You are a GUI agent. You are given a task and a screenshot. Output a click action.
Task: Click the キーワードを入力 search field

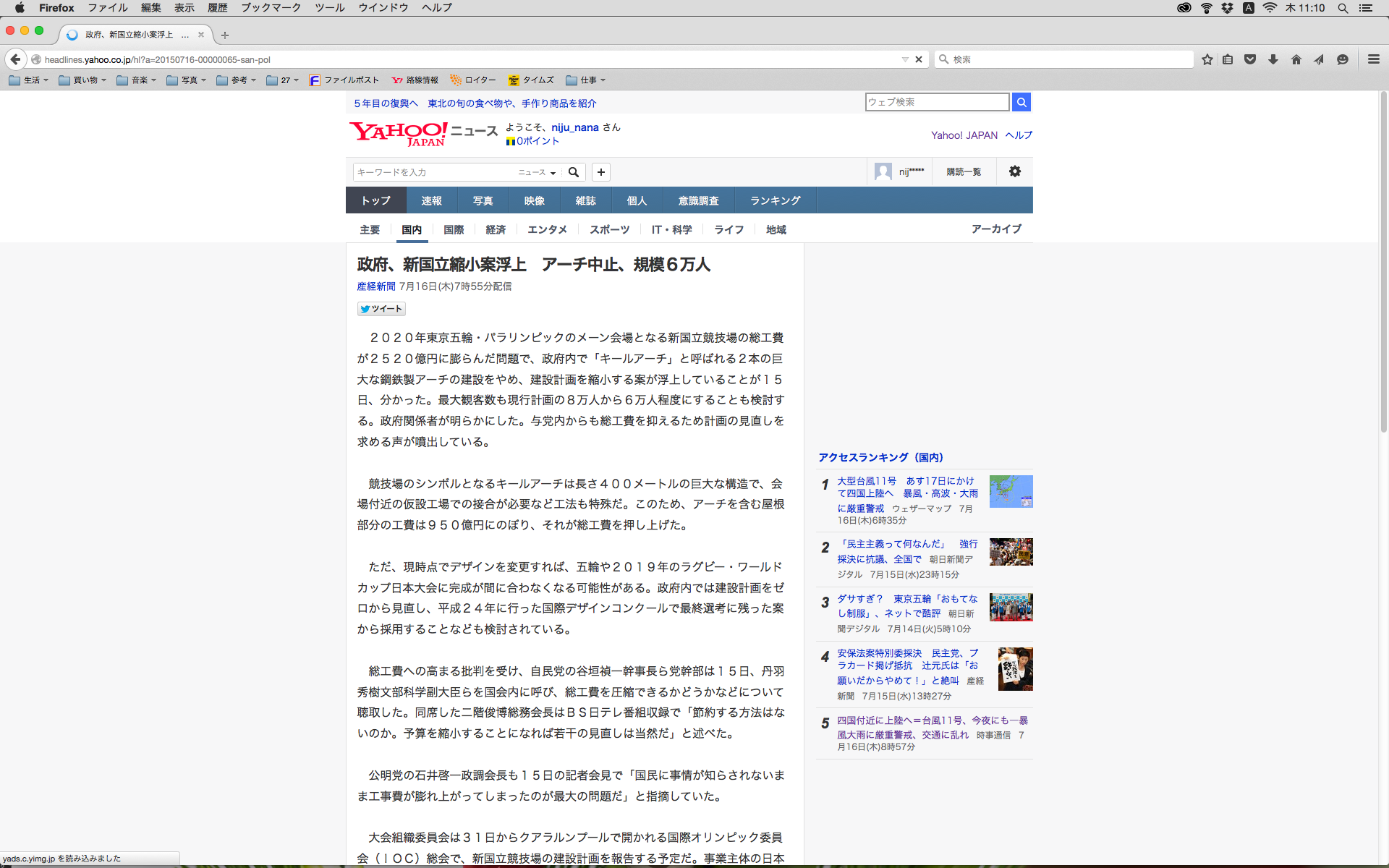[x=434, y=172]
